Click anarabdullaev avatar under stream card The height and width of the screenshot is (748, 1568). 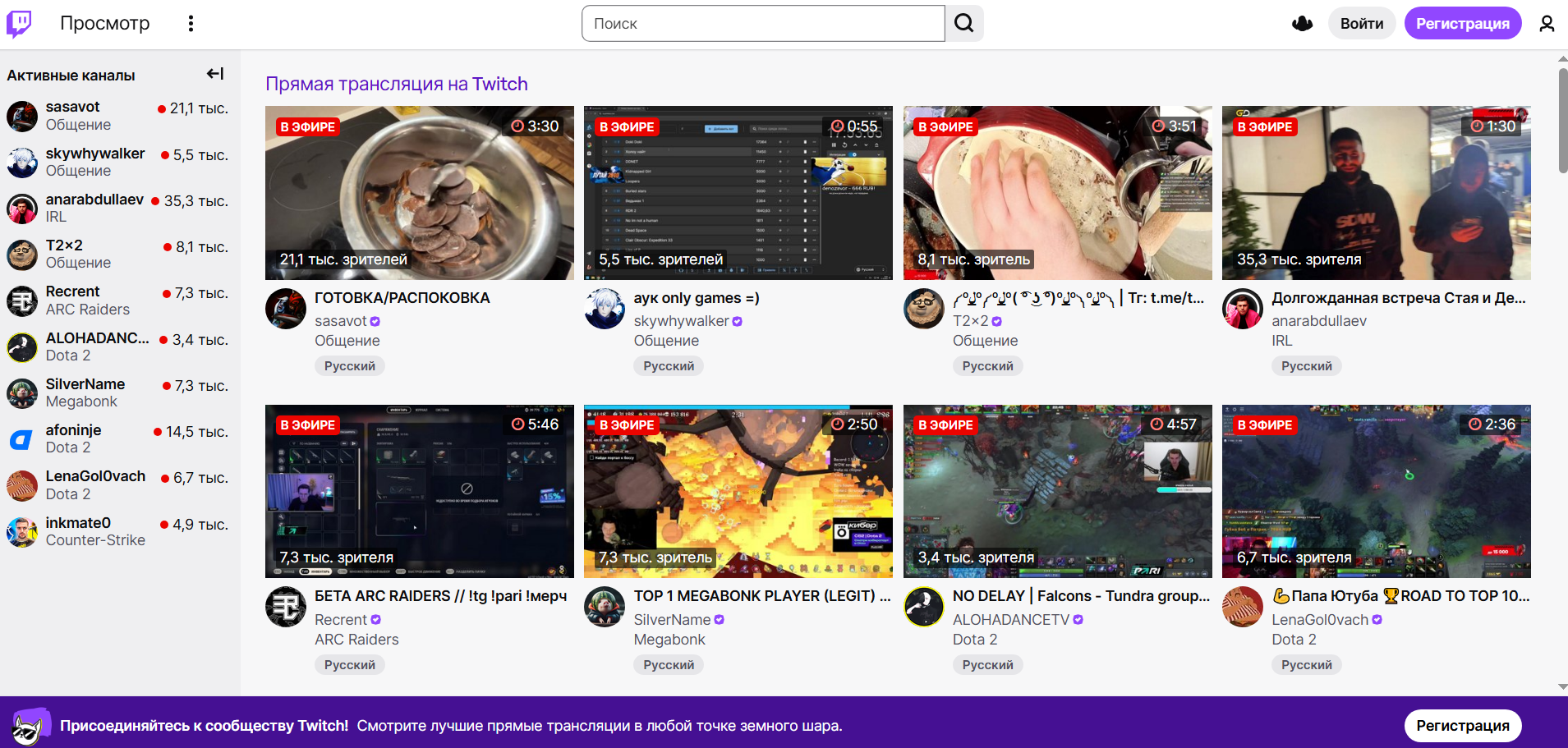(1243, 309)
